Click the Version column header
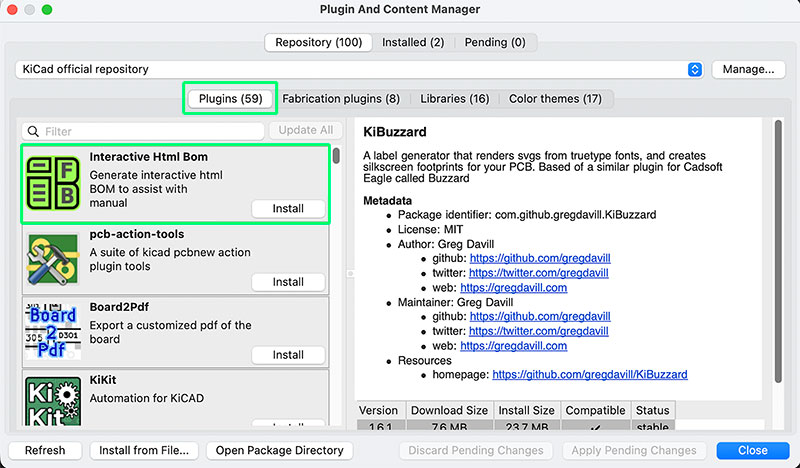This screenshot has width=800, height=468. pos(379,410)
